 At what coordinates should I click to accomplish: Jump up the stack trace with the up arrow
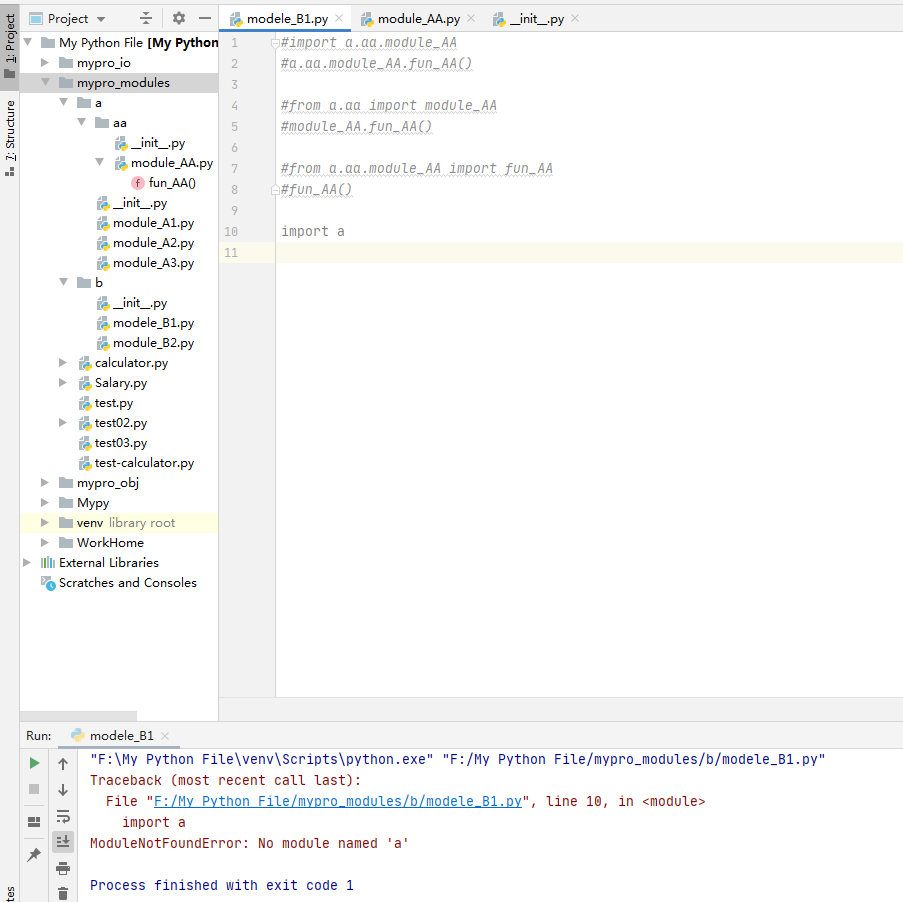[63, 764]
